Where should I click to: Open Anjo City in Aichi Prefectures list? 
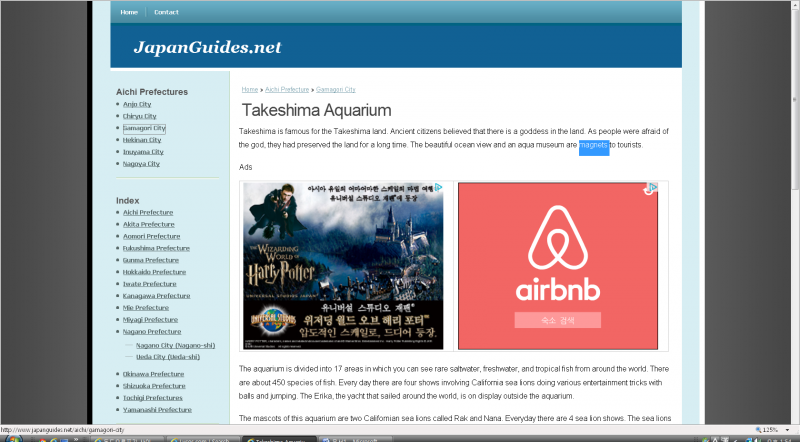pyautogui.click(x=137, y=104)
